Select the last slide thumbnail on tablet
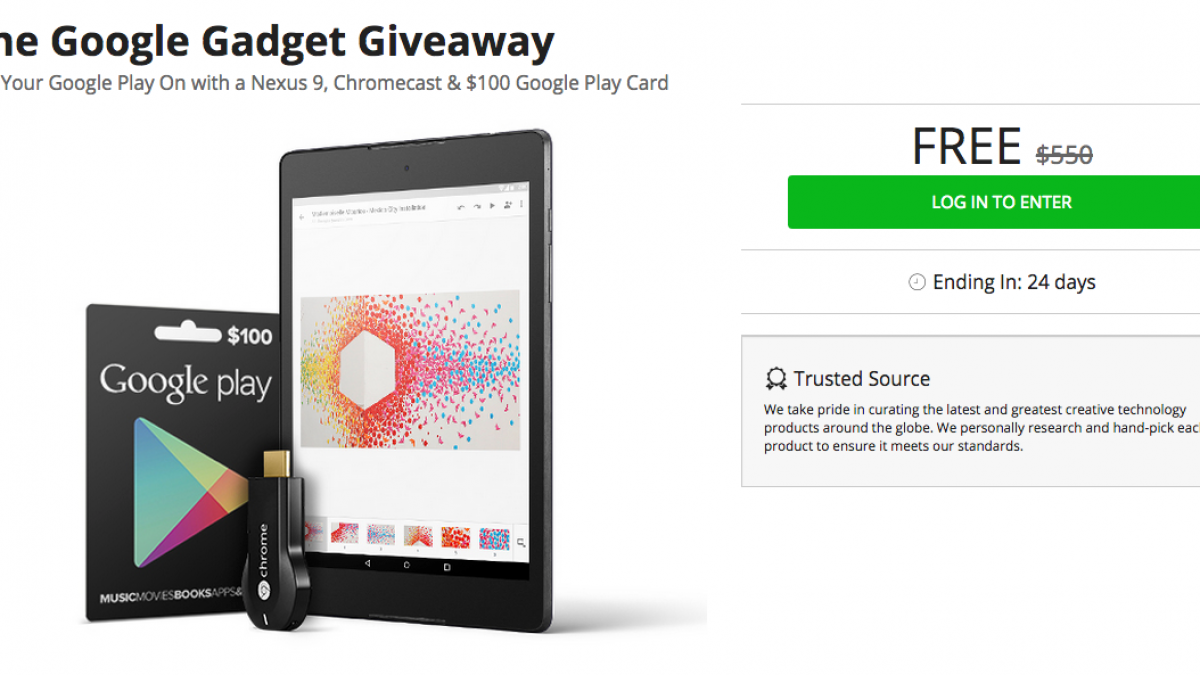Viewport: 1200px width, 675px height. point(494,539)
